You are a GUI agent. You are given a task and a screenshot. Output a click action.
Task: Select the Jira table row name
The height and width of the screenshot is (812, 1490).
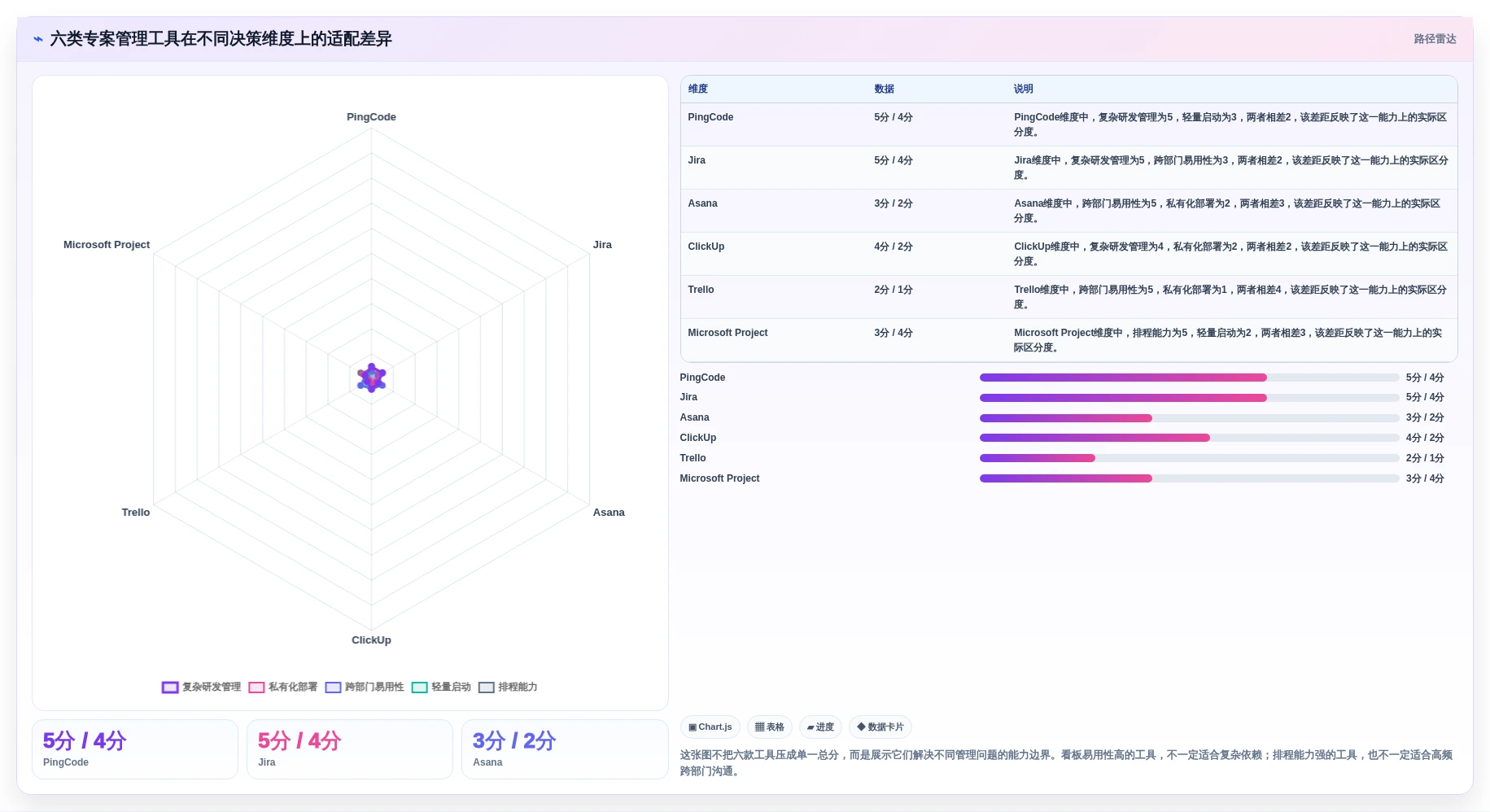pyautogui.click(x=697, y=160)
